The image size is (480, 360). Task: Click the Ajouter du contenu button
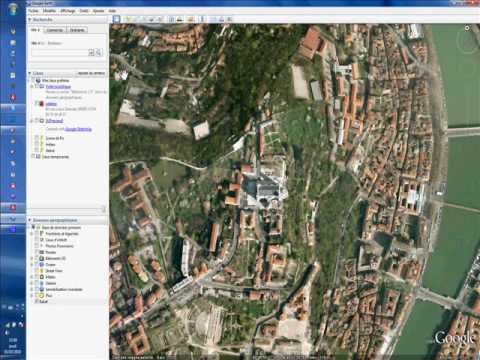point(91,73)
